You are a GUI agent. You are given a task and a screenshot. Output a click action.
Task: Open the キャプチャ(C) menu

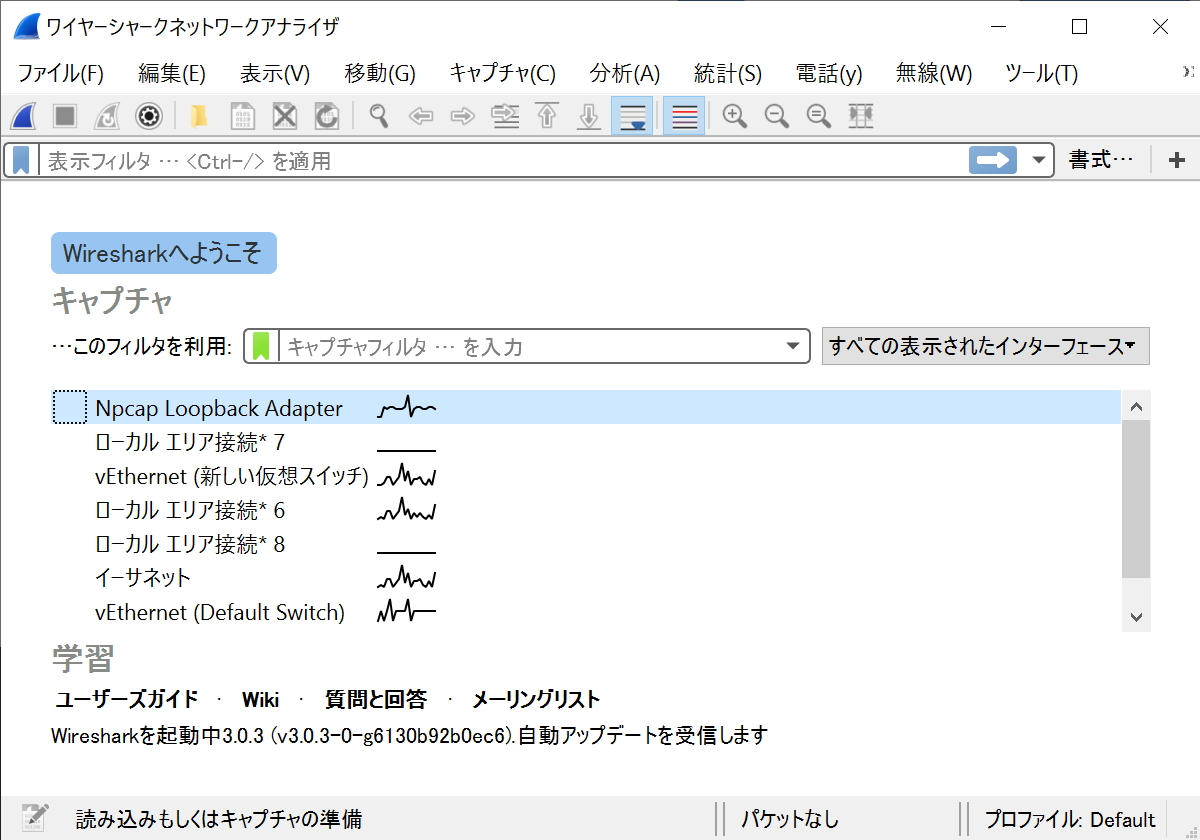tap(501, 72)
